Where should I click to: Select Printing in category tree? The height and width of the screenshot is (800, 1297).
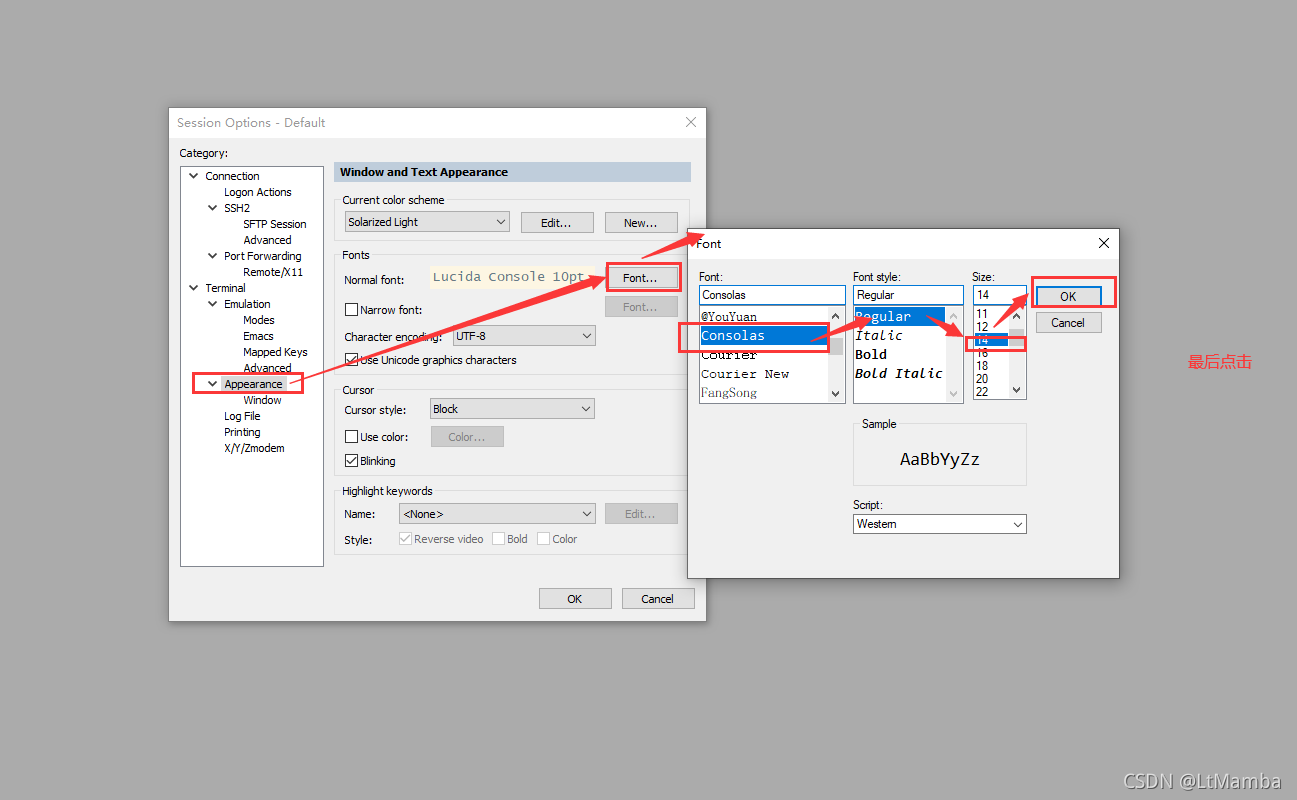click(x=242, y=432)
